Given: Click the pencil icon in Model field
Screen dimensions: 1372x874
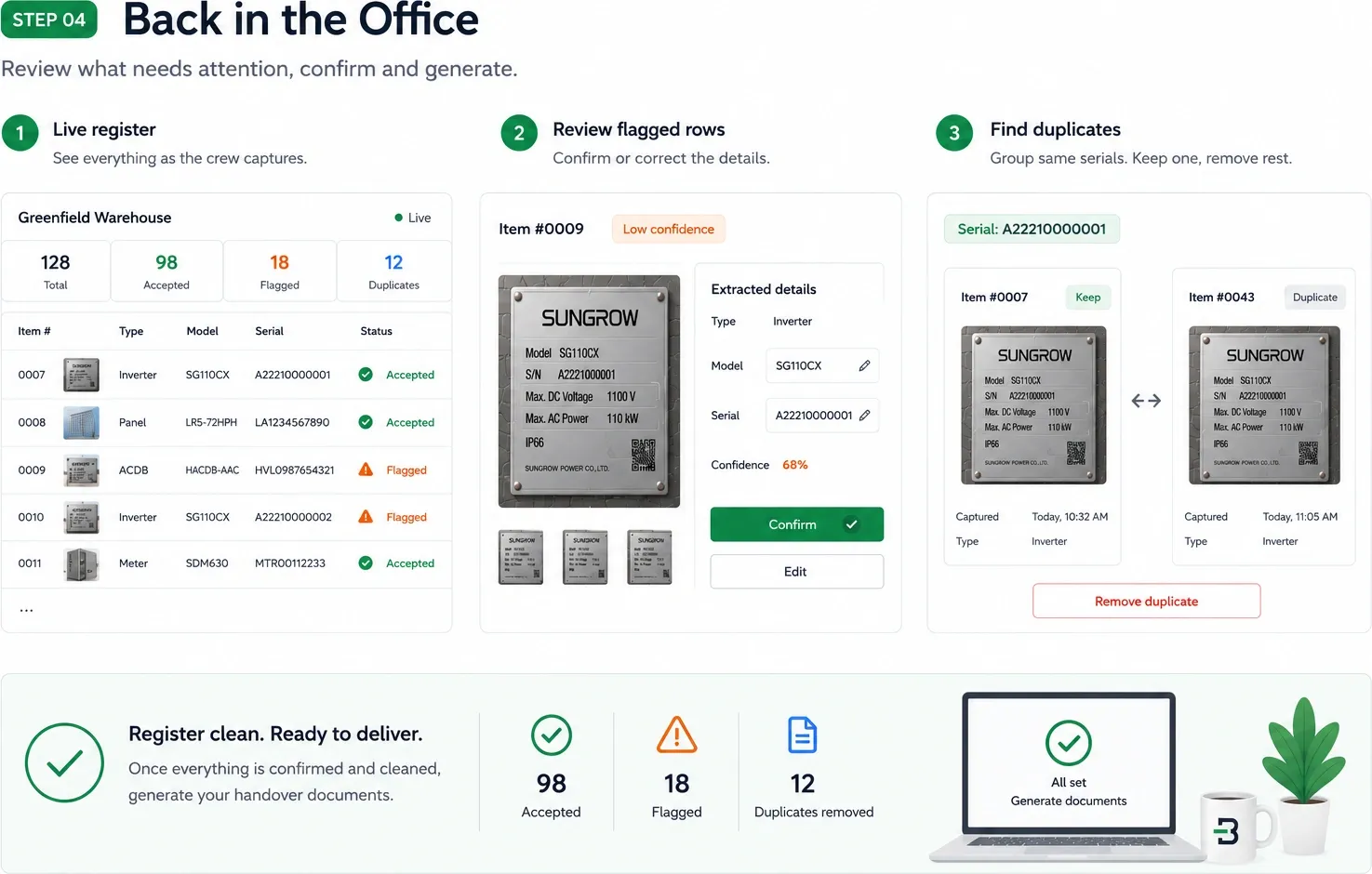Looking at the screenshot, I should point(864,365).
